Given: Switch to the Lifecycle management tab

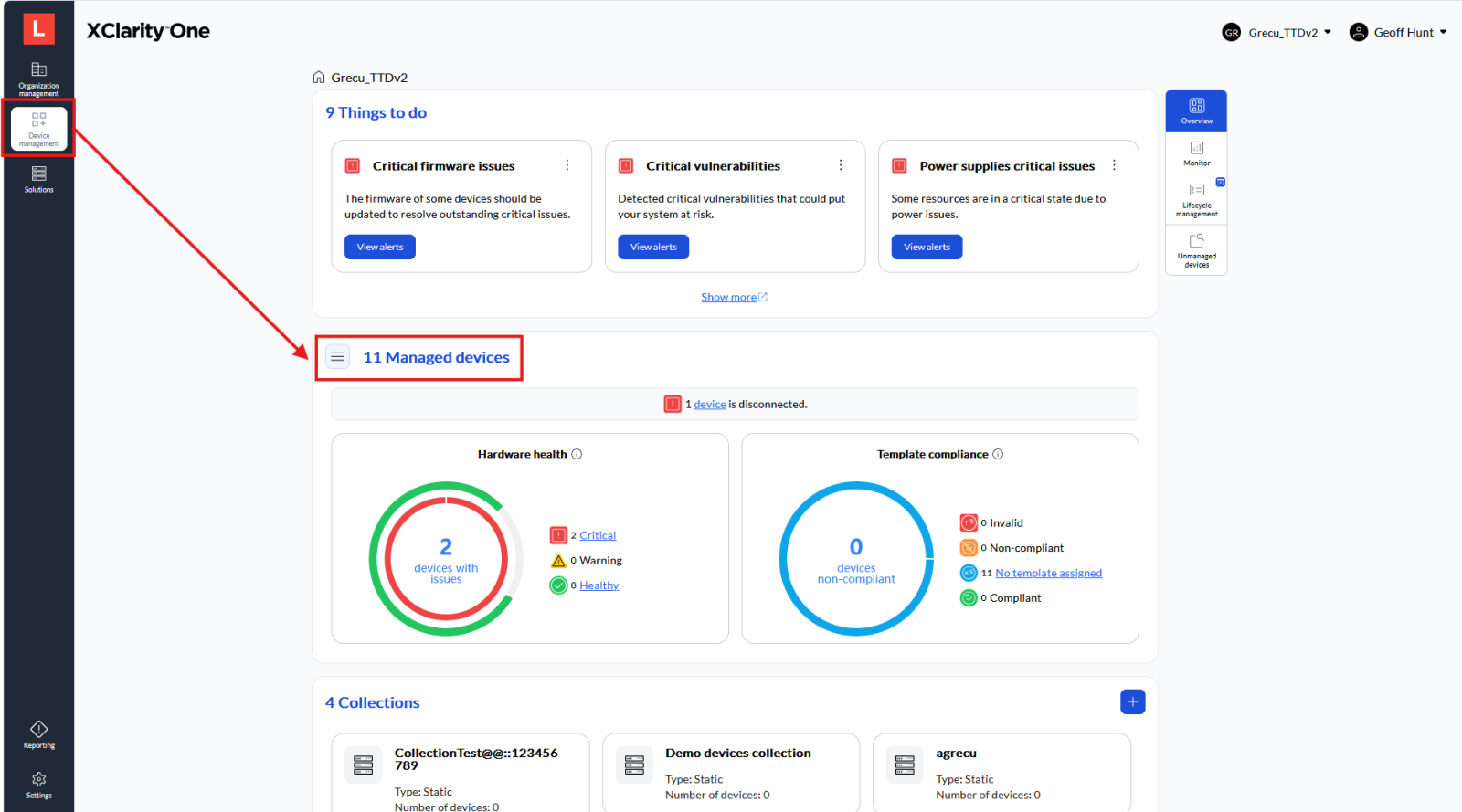Looking at the screenshot, I should [x=1196, y=198].
